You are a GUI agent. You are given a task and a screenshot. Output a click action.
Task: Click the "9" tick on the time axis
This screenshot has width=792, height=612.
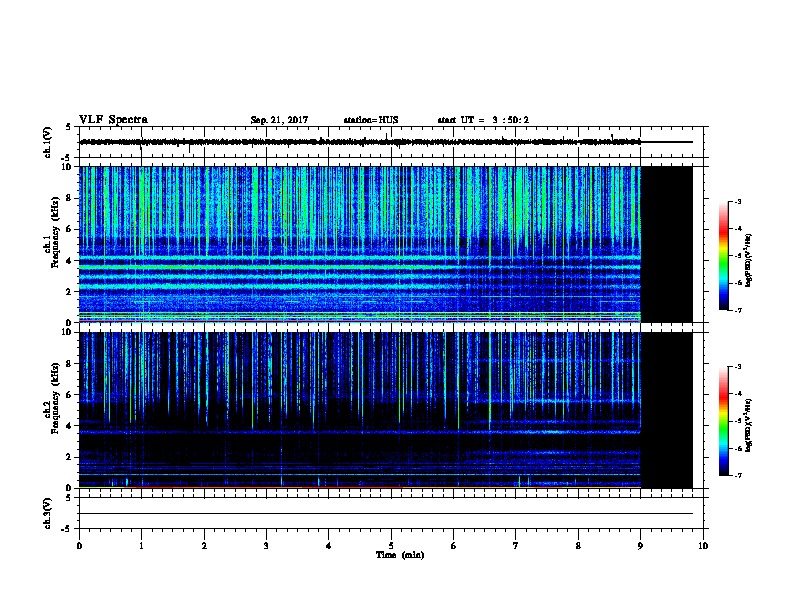[x=640, y=546]
